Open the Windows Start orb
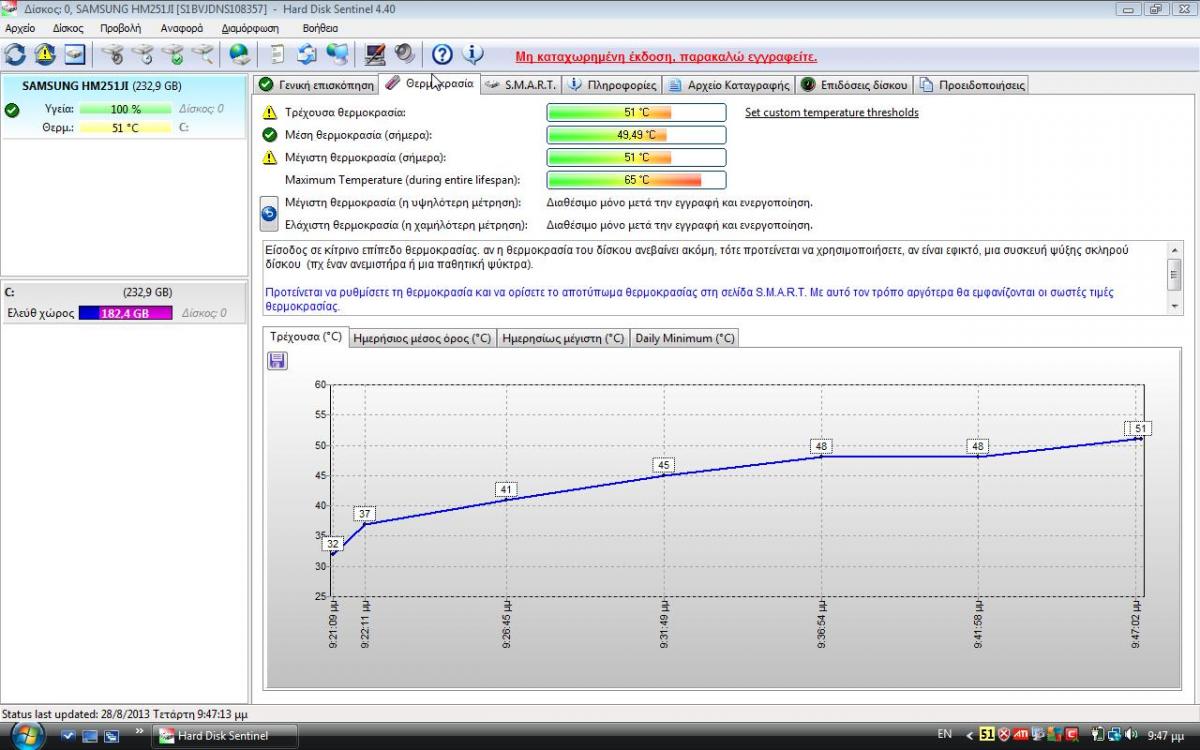Image resolution: width=1200 pixels, height=750 pixels. pyautogui.click(x=27, y=735)
